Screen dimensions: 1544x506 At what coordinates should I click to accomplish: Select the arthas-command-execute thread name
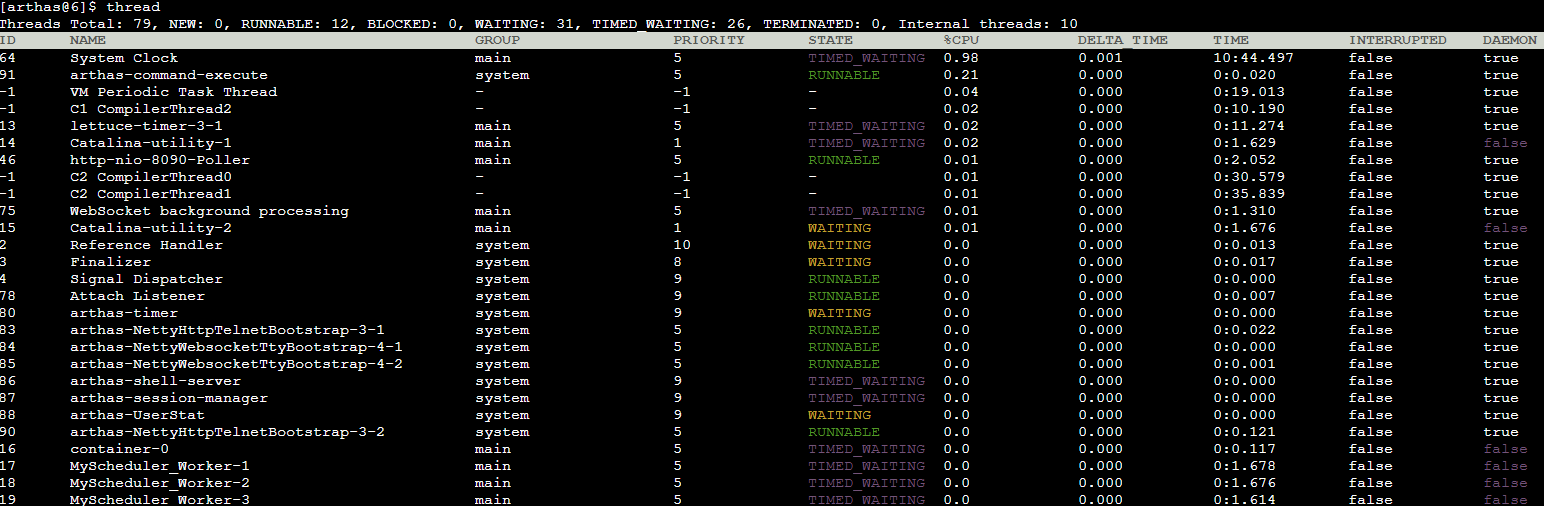(x=168, y=75)
